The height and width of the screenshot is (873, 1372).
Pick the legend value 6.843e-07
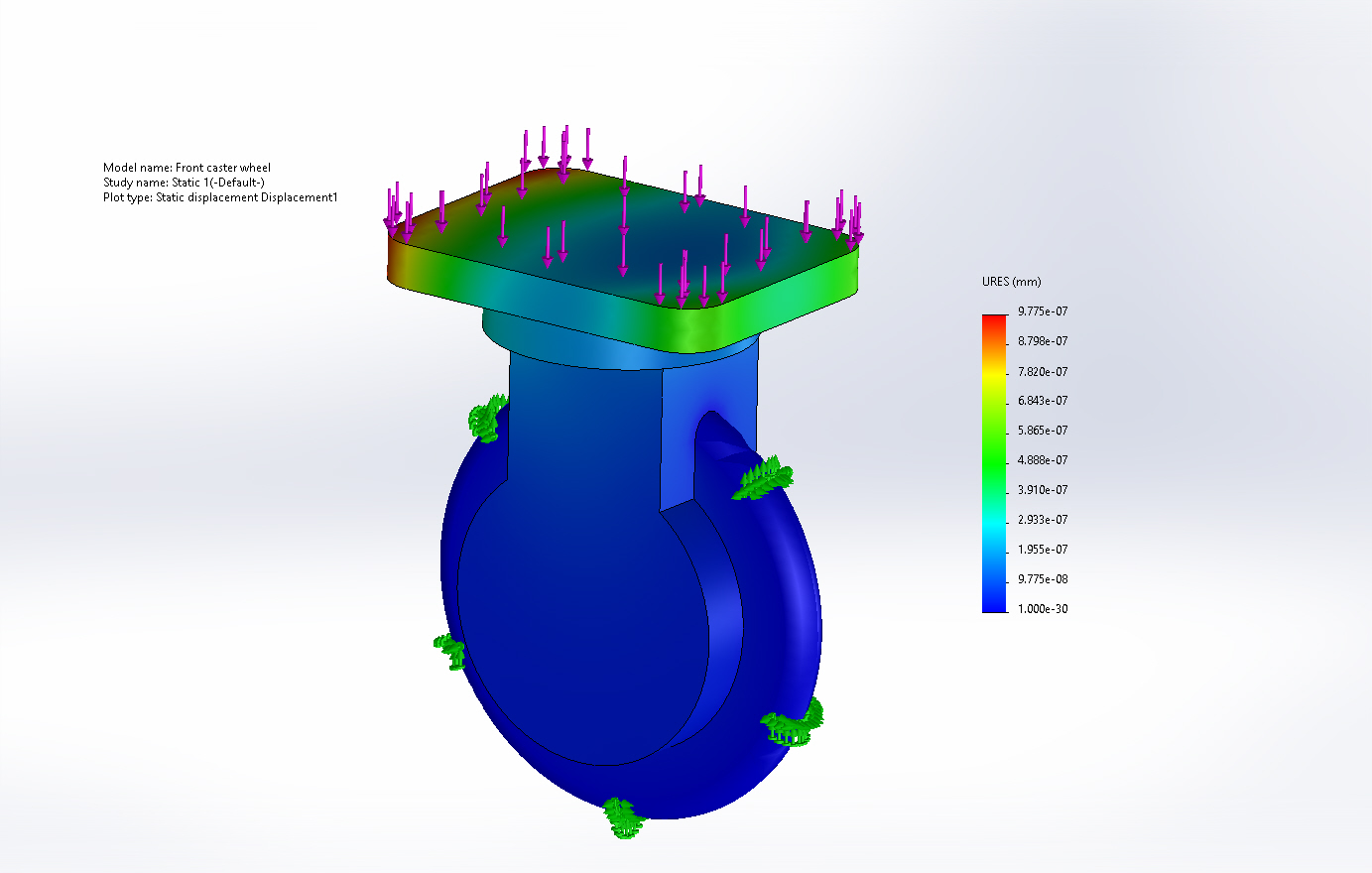click(1043, 401)
